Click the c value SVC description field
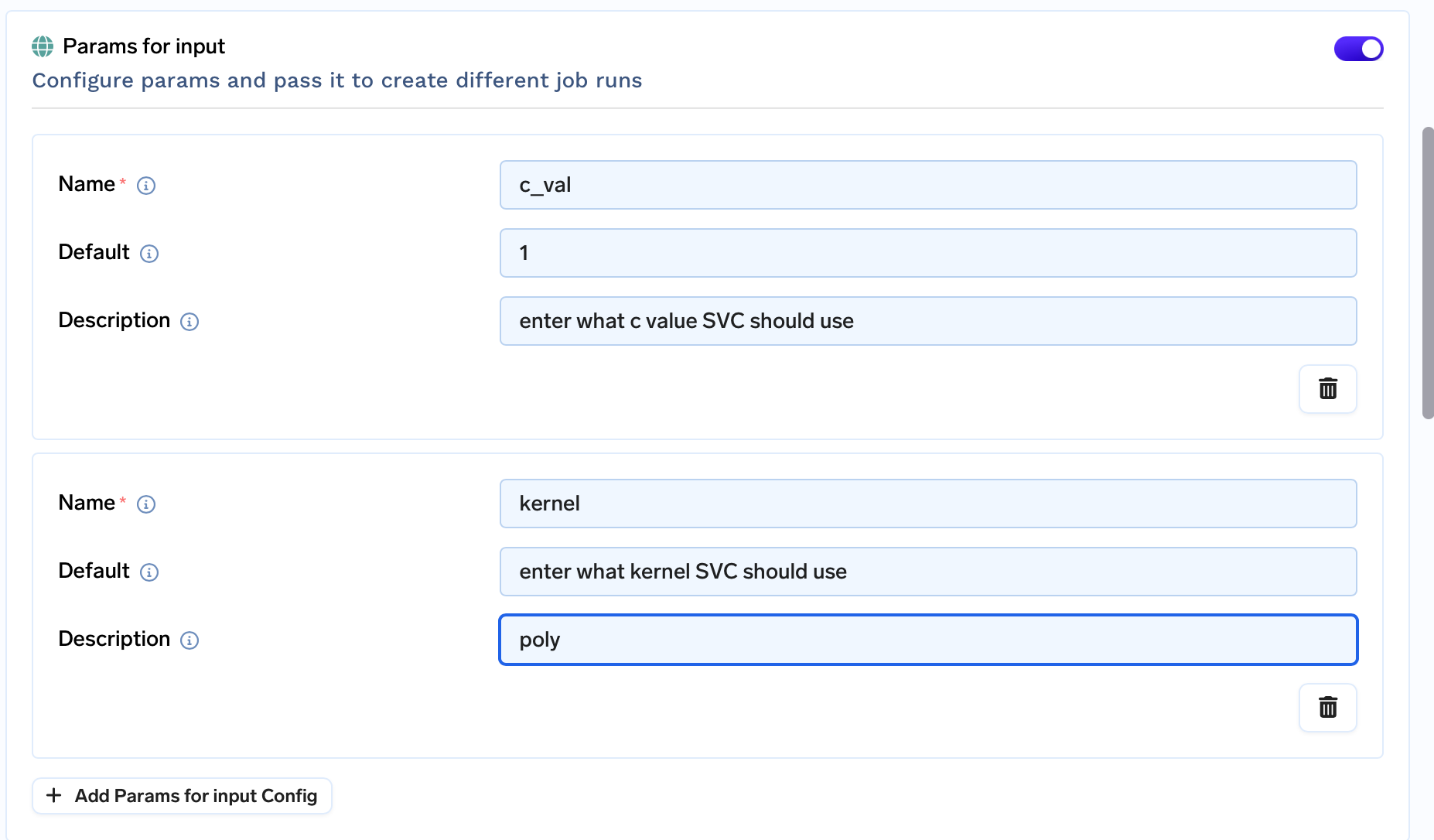 927,321
